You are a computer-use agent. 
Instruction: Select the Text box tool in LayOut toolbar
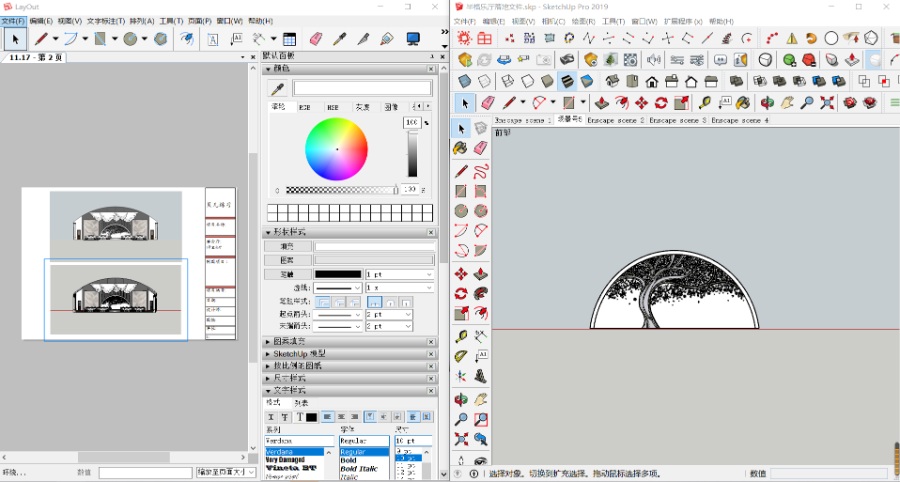[x=212, y=39]
